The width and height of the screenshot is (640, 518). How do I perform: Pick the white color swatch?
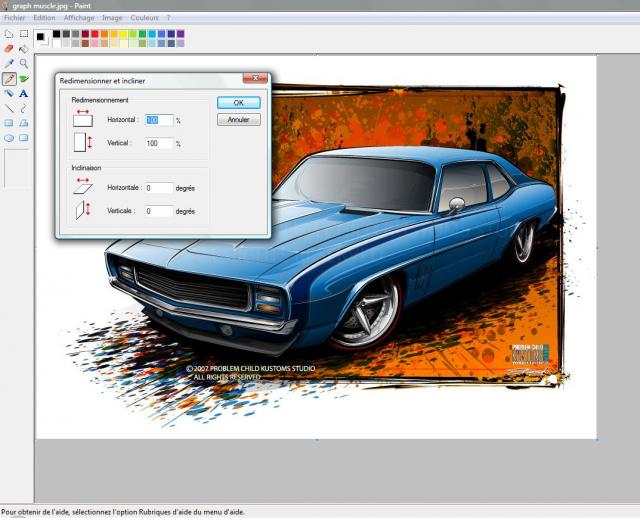[56, 43]
